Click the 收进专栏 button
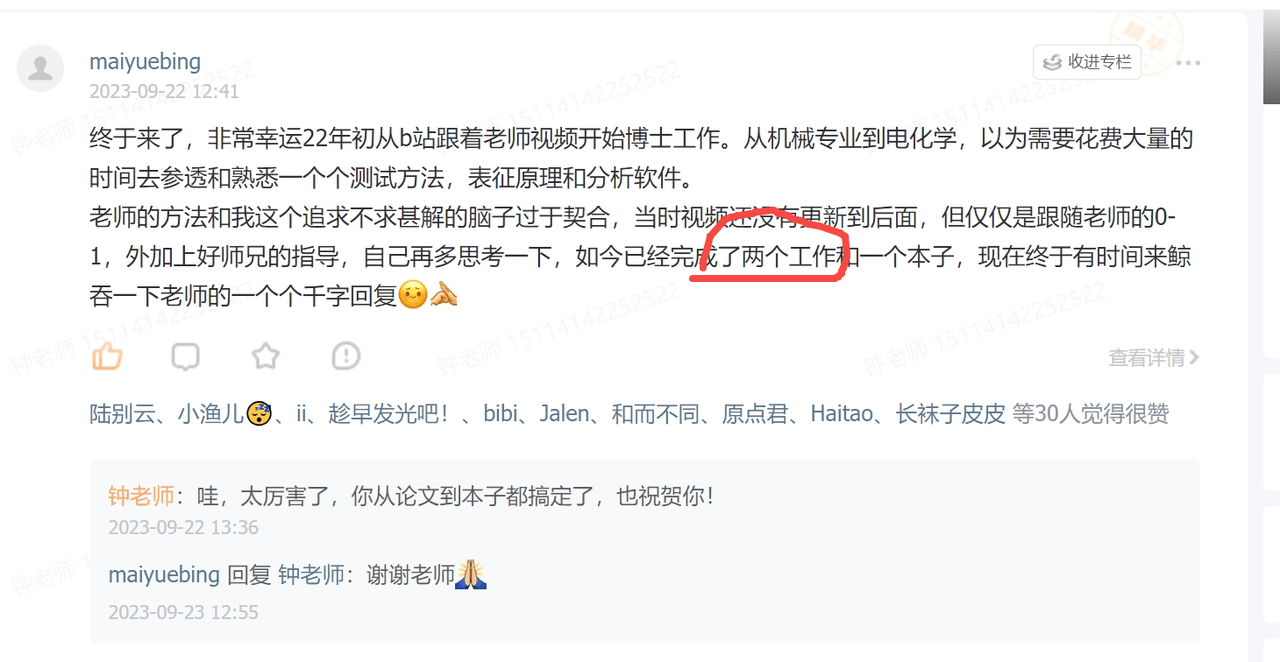This screenshot has width=1280, height=662. click(1087, 62)
